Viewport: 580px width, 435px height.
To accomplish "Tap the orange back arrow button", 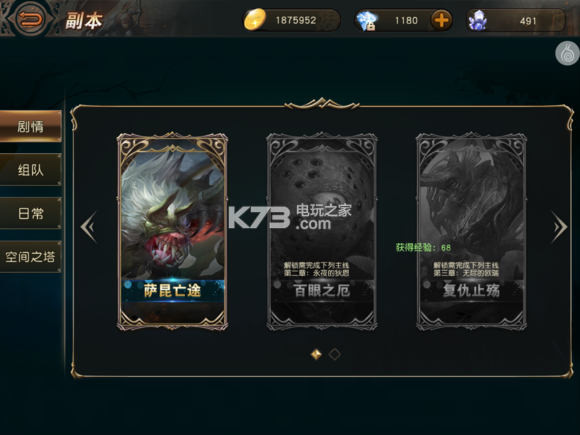I will [31, 18].
